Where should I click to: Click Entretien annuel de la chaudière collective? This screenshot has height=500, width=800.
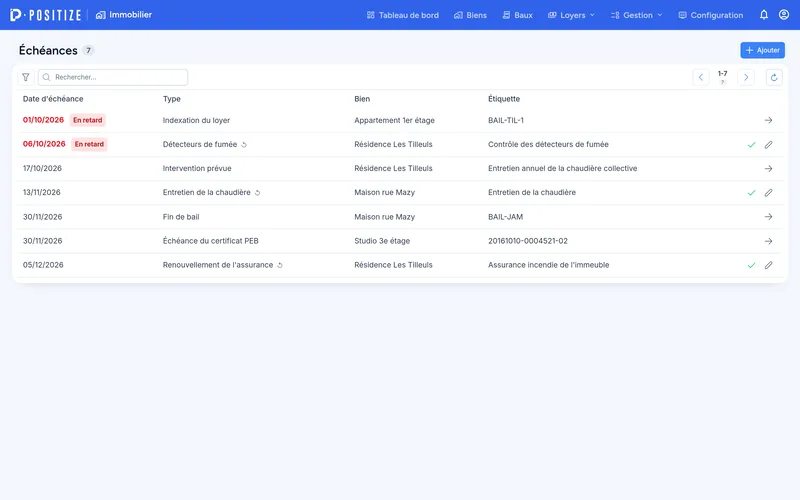(x=563, y=168)
